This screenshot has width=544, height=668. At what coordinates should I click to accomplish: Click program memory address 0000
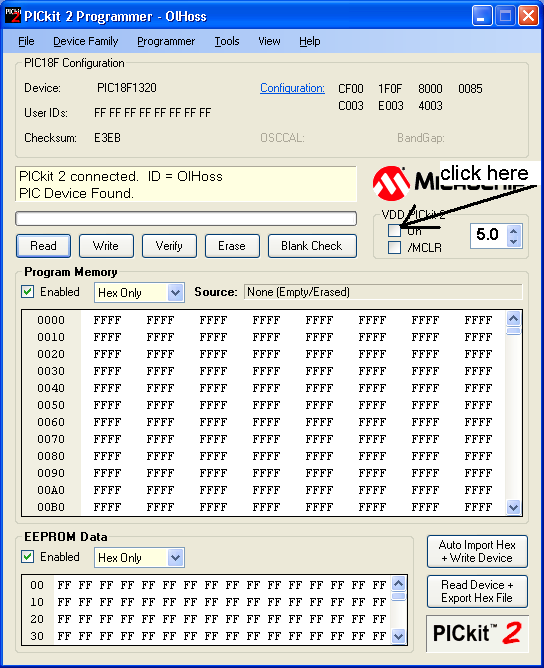click(51, 320)
